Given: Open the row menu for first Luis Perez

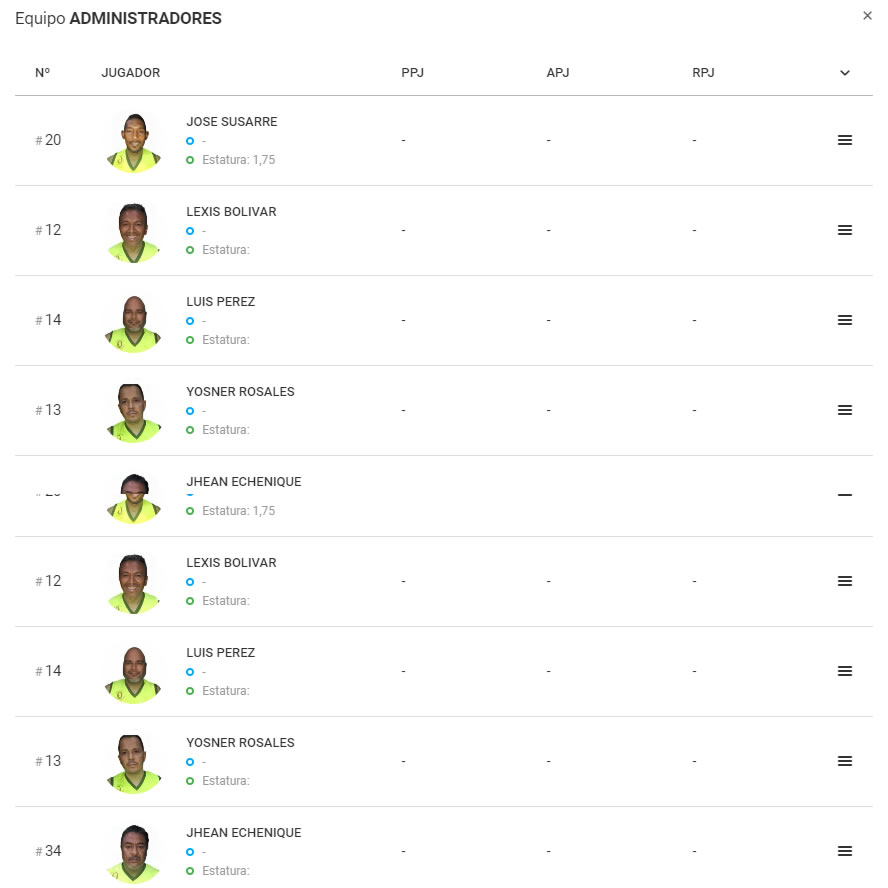Looking at the screenshot, I should pyautogui.click(x=844, y=320).
